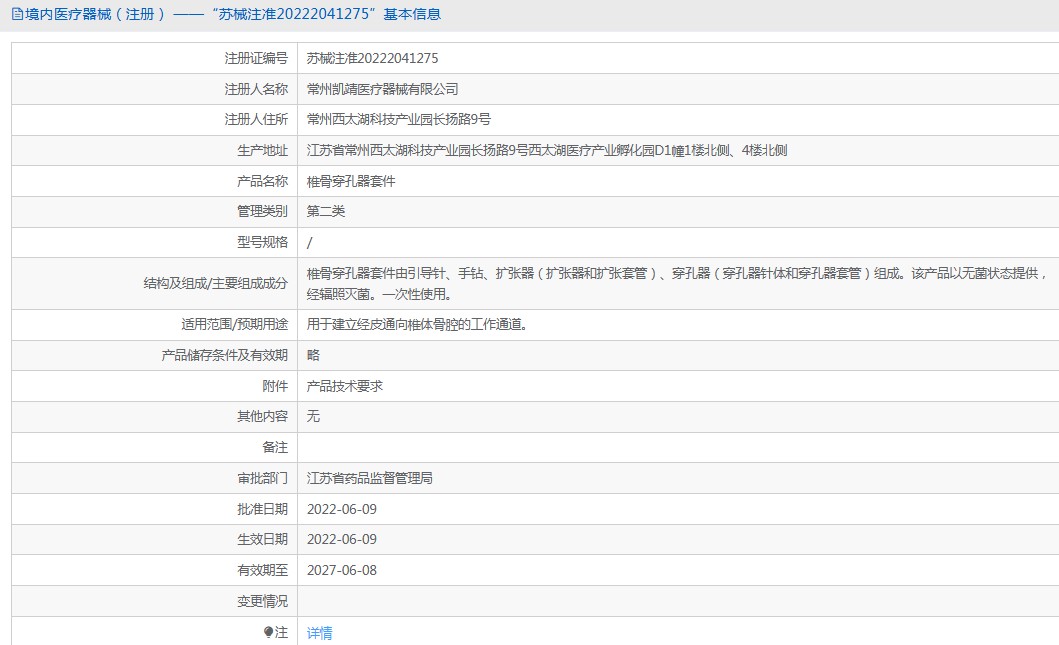Click the management category value 第二类
The width and height of the screenshot is (1059, 645).
326,212
